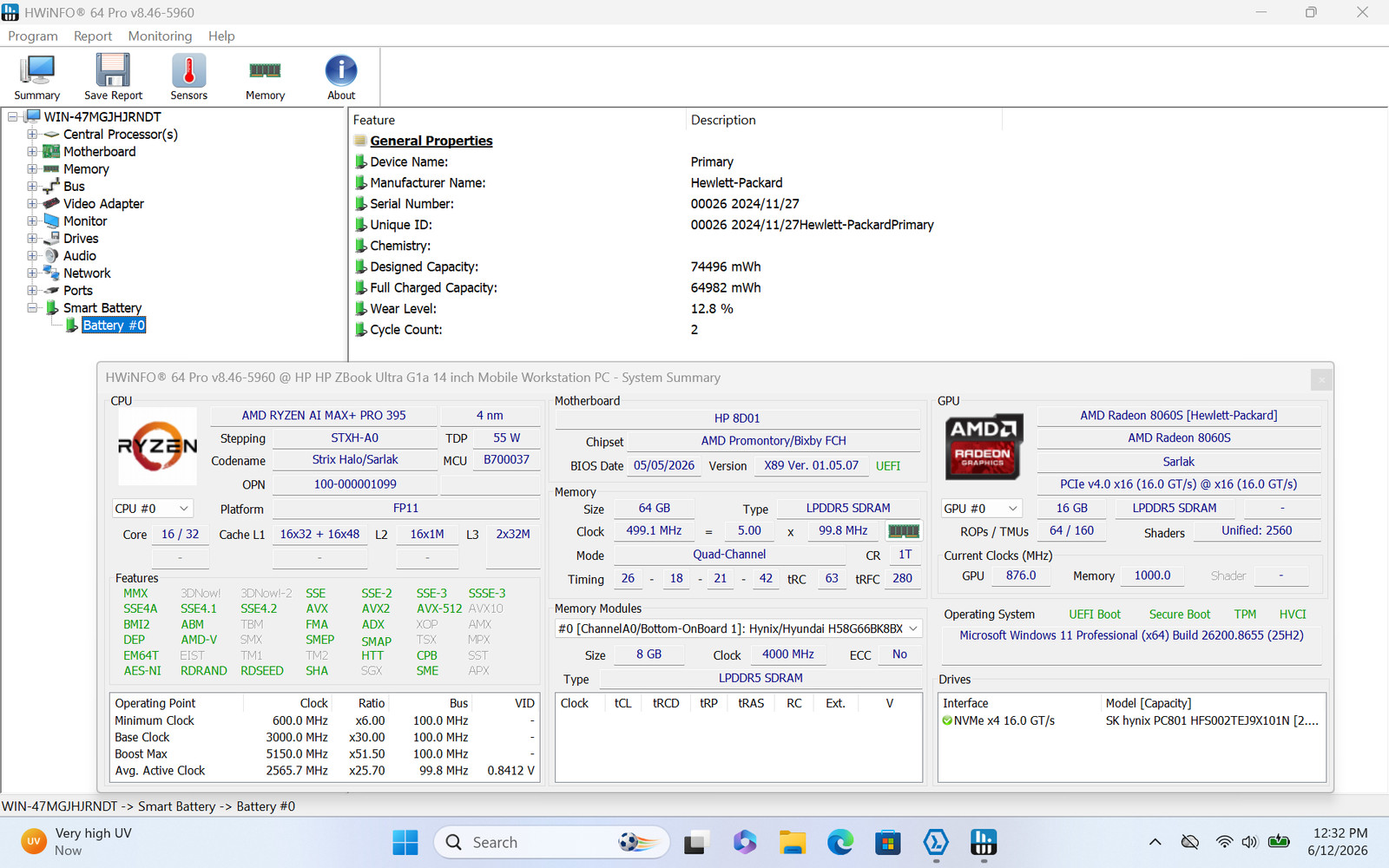Click the SK hynix PC801 drive entry
This screenshot has width=1389, height=868.
coord(1212,720)
